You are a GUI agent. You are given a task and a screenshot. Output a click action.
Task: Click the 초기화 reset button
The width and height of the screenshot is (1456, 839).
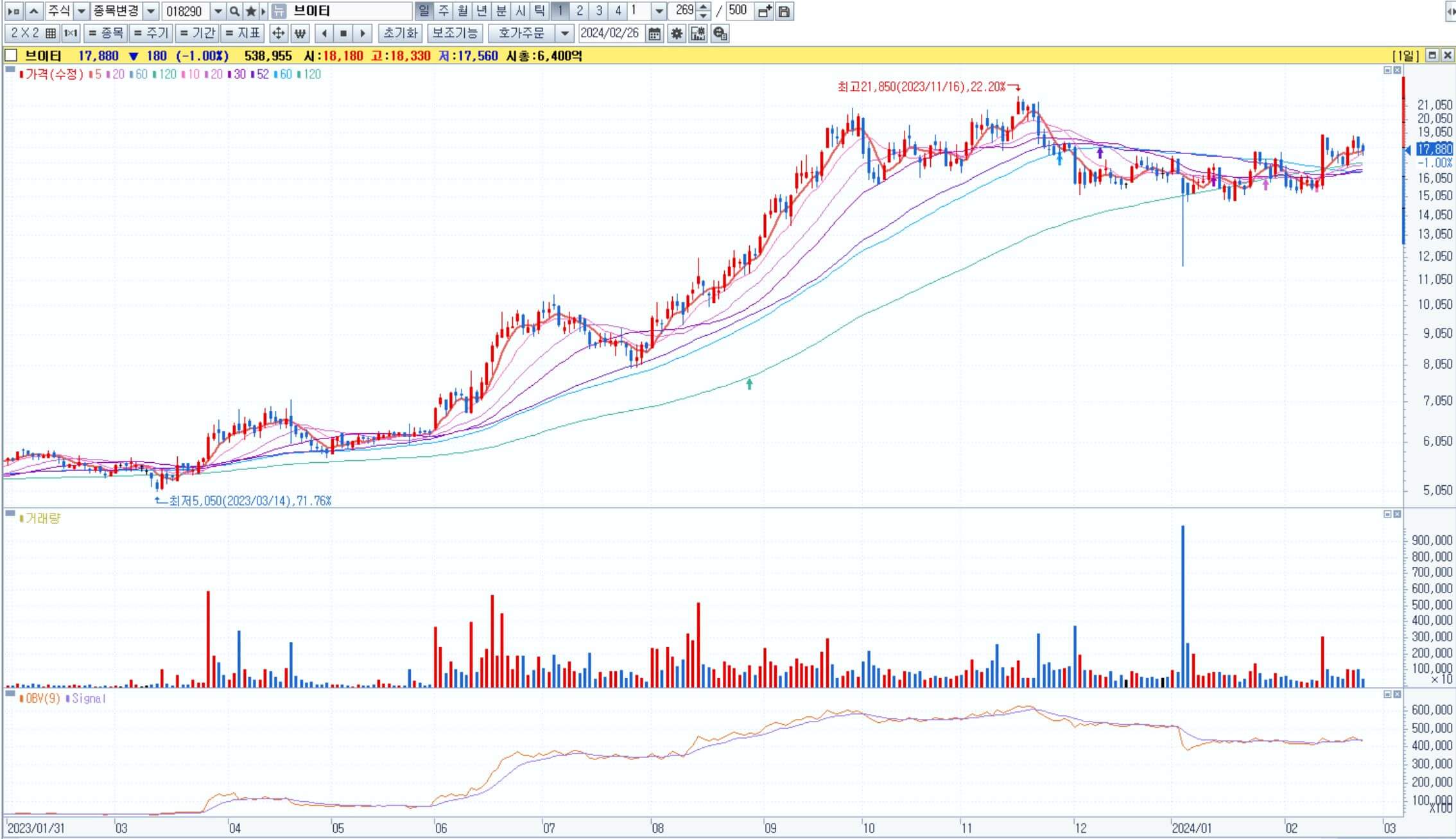click(x=400, y=33)
